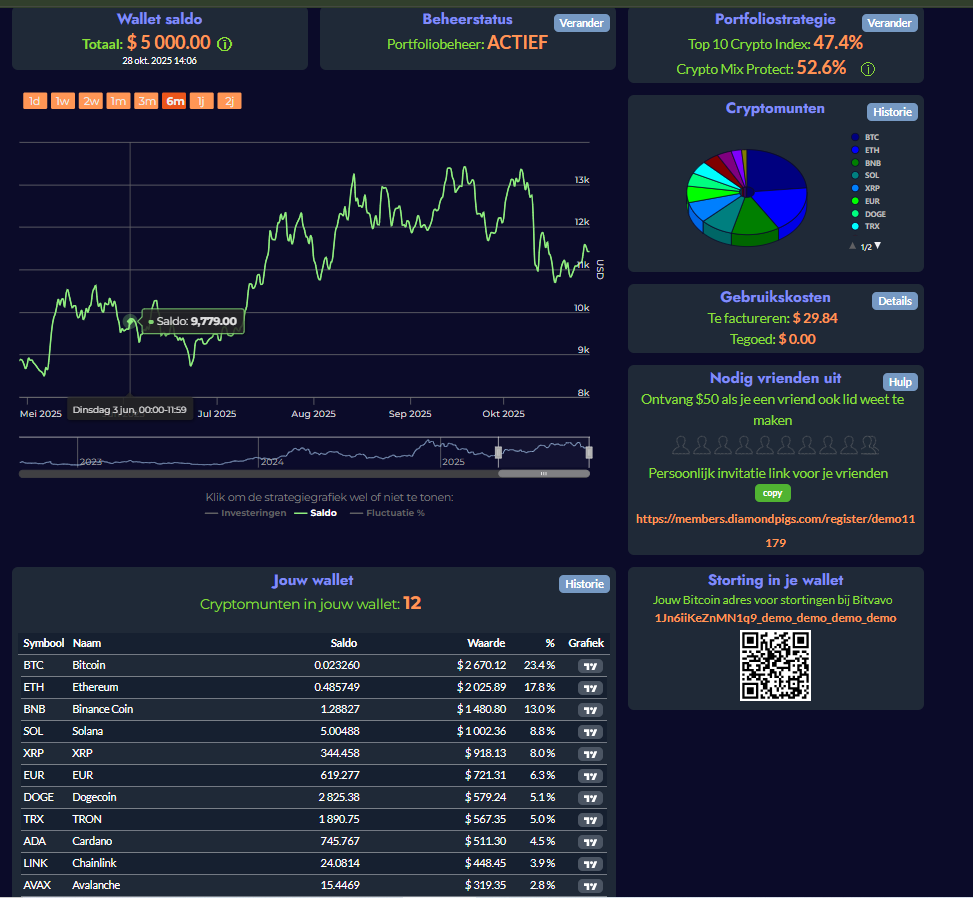Toggle the Investeringen series in the chart legend
Screen dimensions: 973x898
coord(245,513)
